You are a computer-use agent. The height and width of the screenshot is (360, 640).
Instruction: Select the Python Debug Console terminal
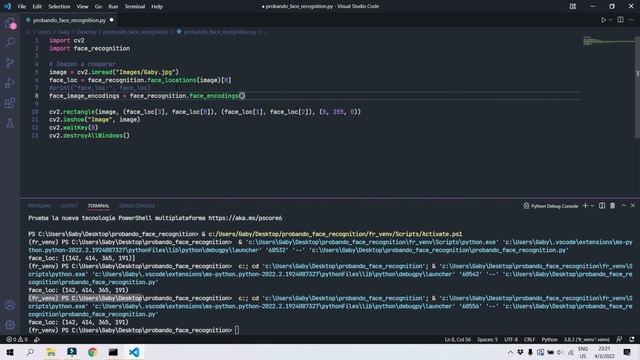pyautogui.click(x=551, y=206)
